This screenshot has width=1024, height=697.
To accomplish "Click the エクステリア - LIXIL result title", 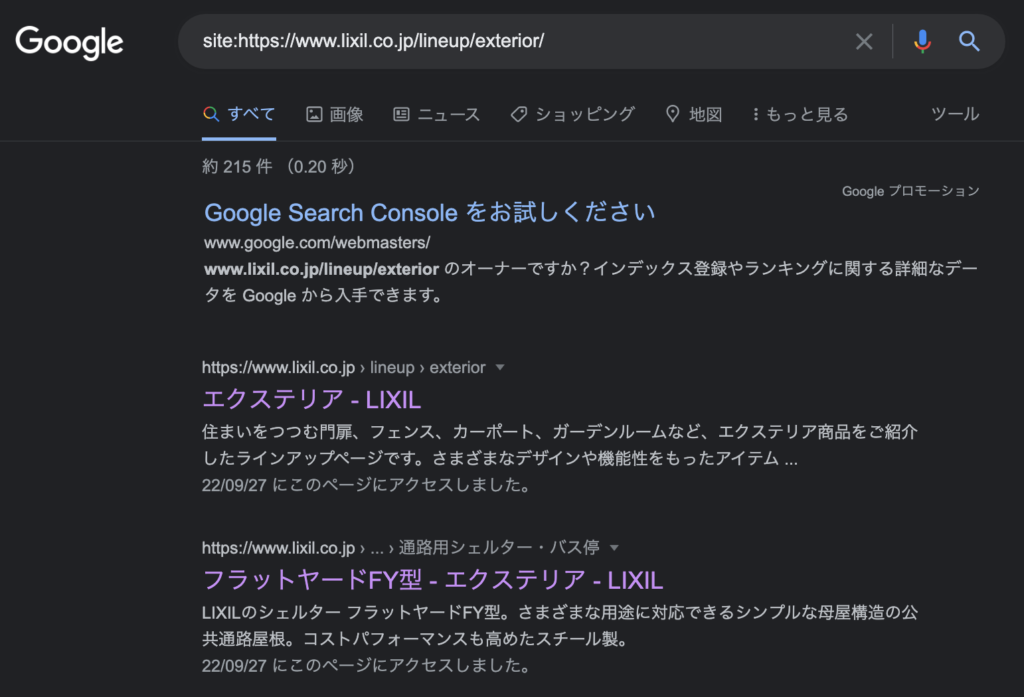I will pos(312,399).
